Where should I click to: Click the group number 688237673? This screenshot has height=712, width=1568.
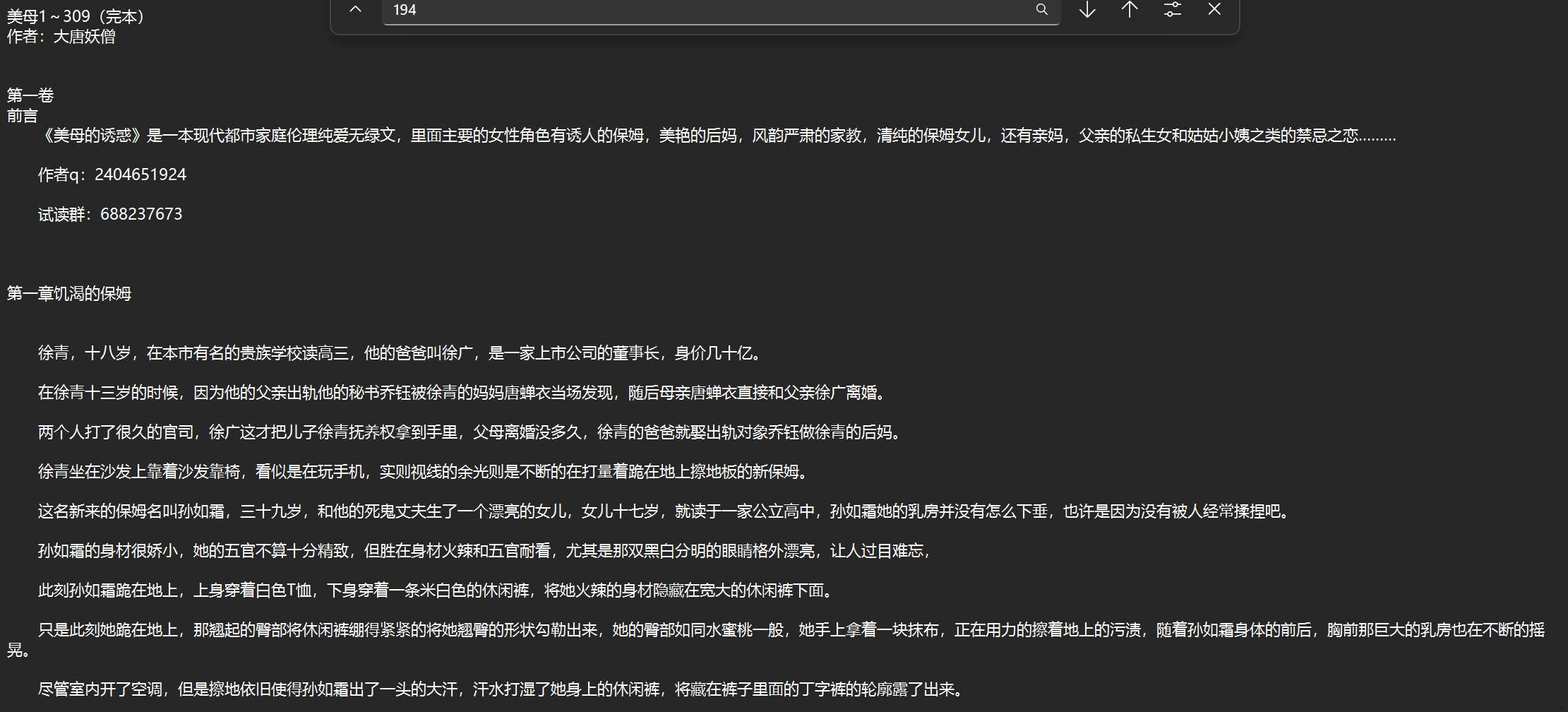pos(141,214)
